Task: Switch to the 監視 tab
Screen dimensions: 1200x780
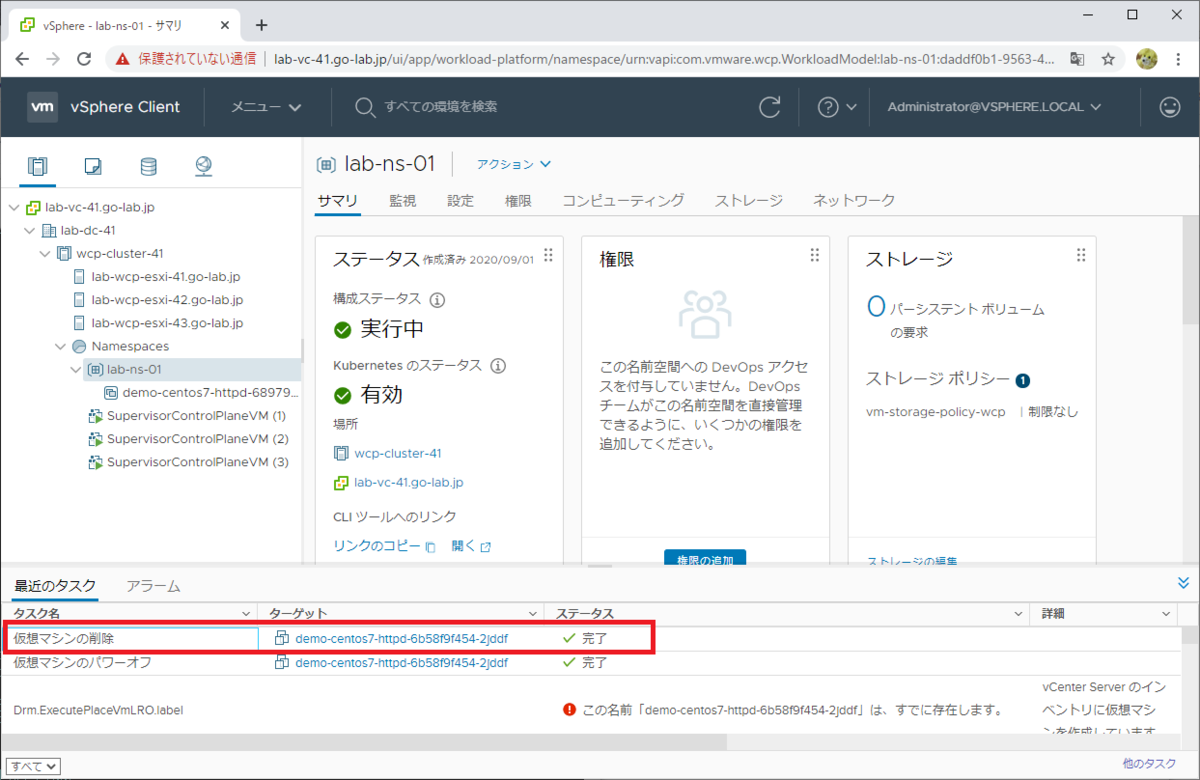Action: (x=402, y=201)
